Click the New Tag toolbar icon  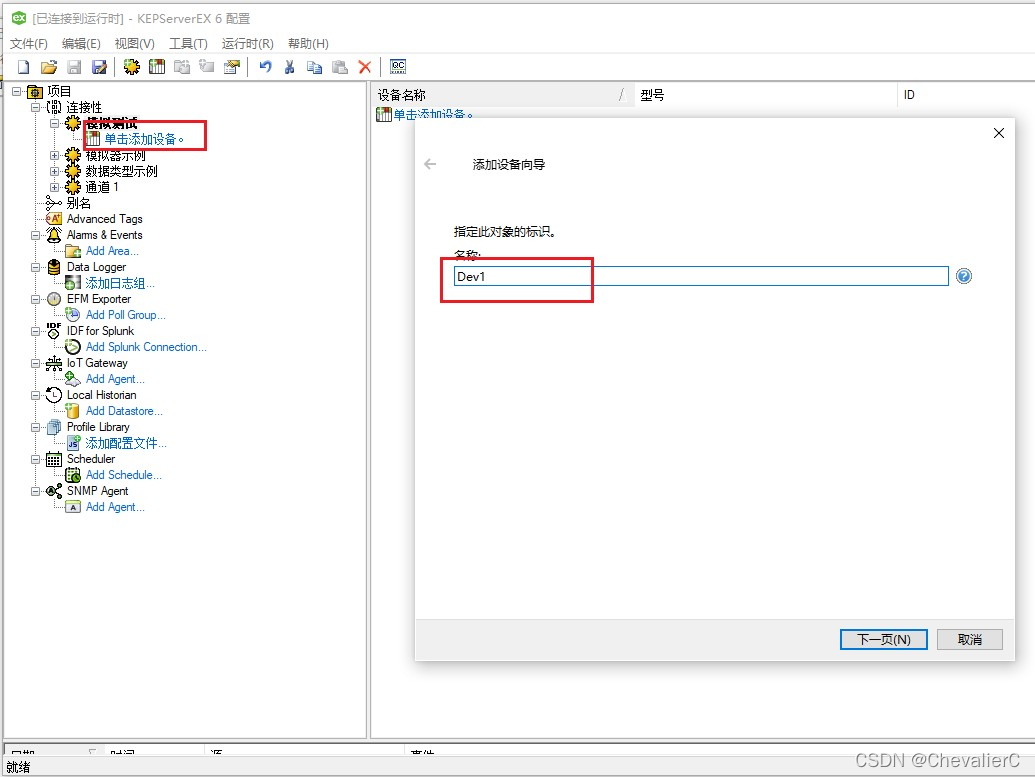(x=207, y=67)
